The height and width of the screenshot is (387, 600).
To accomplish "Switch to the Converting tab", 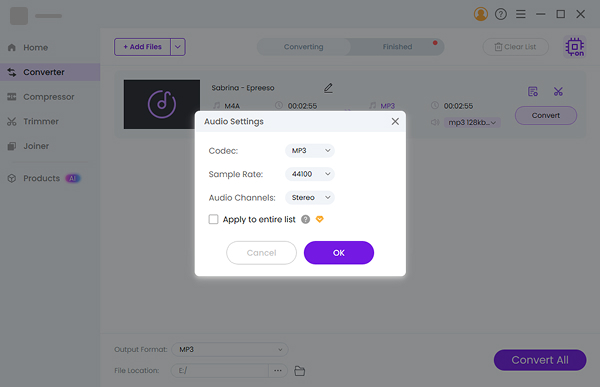I will 303,47.
